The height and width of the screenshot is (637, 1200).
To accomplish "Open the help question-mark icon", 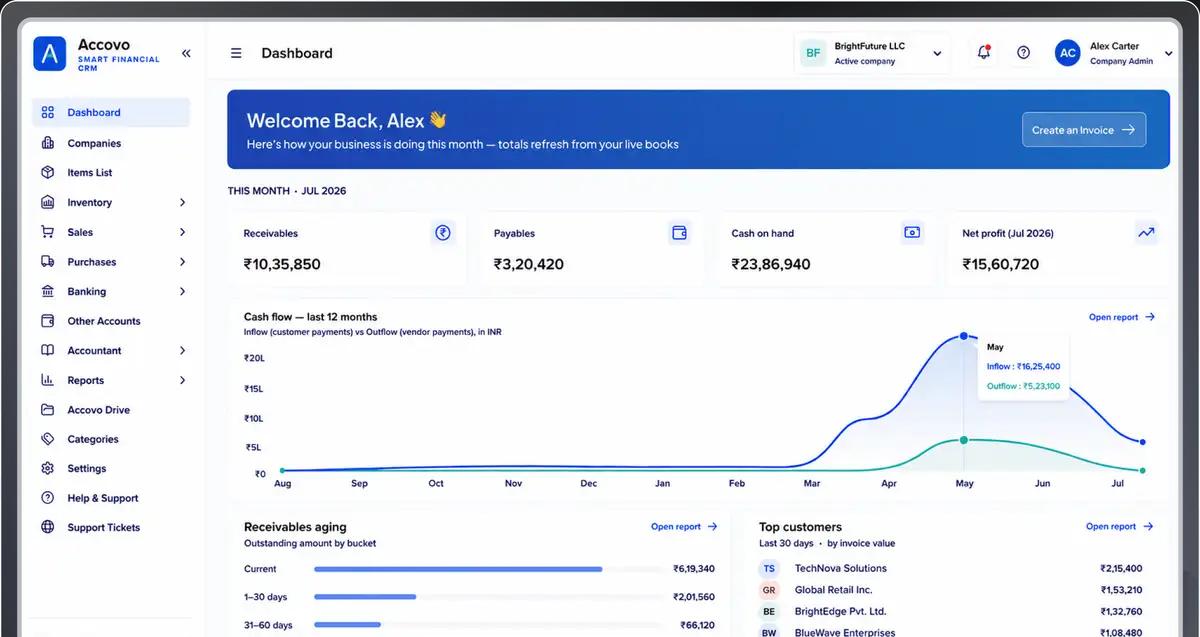I will 1023,53.
